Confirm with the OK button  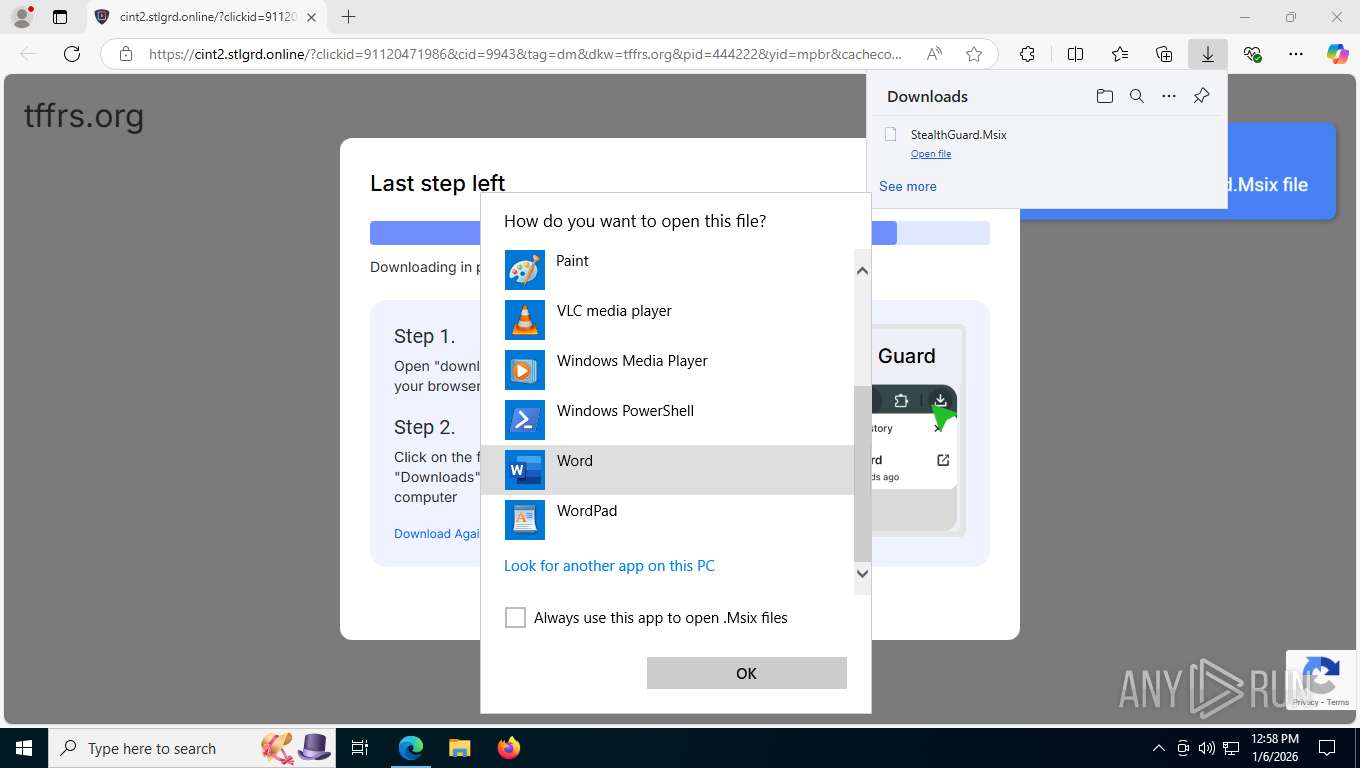click(x=746, y=673)
